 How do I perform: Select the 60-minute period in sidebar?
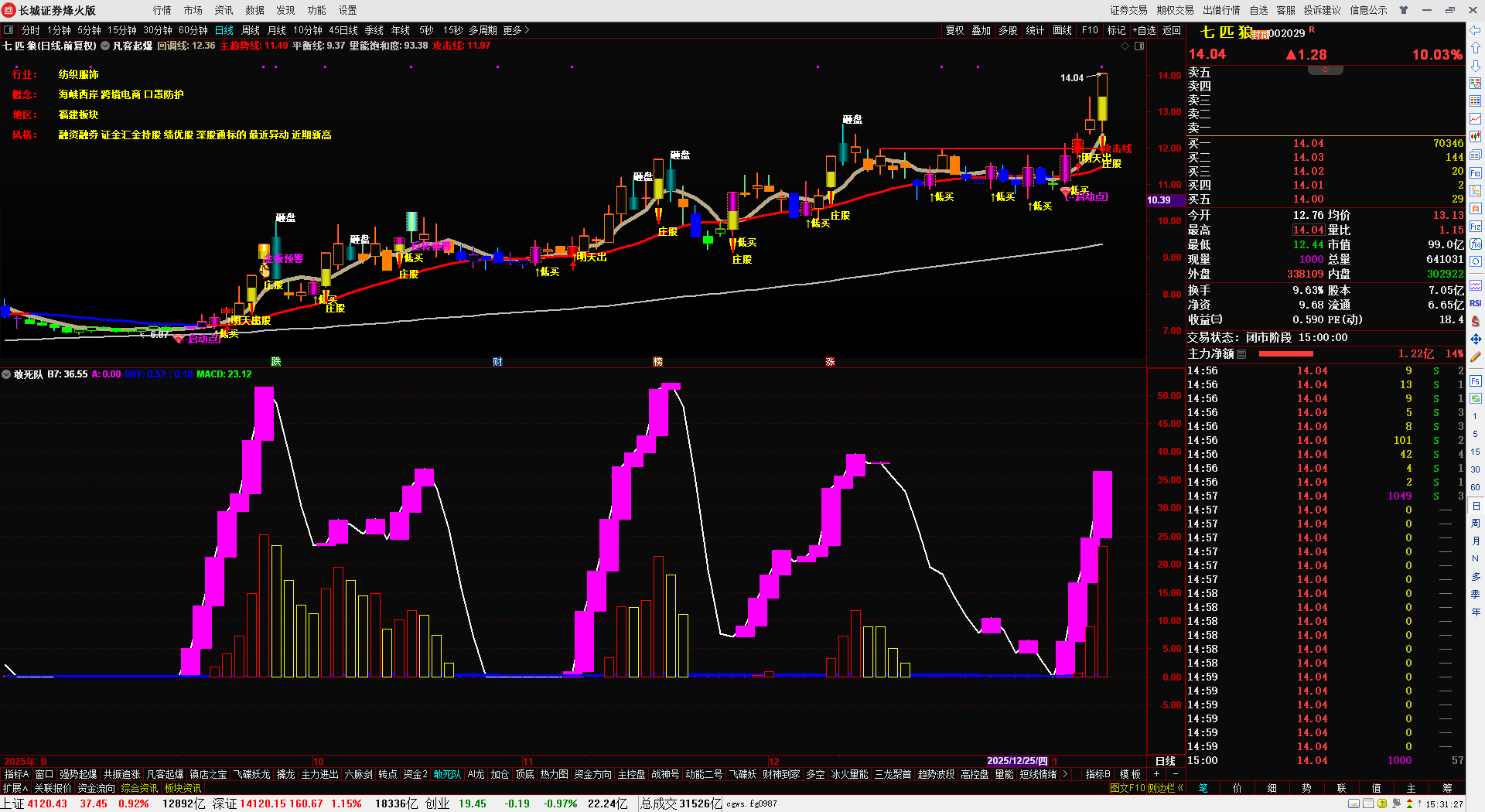tap(1475, 487)
